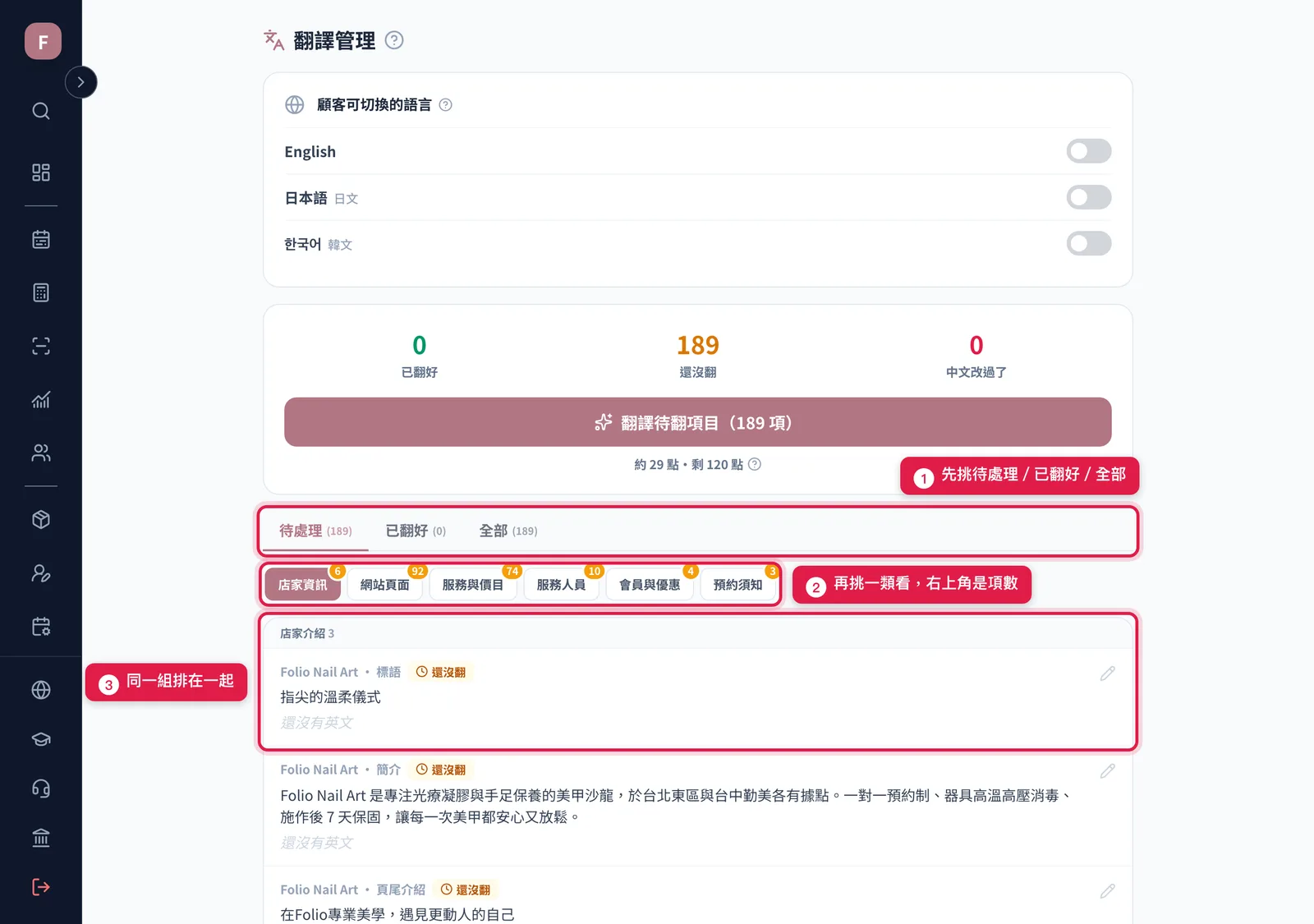Screen dimensions: 1314x924
Task: Open the staff edit user icon in sidebar
Action: pos(41,573)
